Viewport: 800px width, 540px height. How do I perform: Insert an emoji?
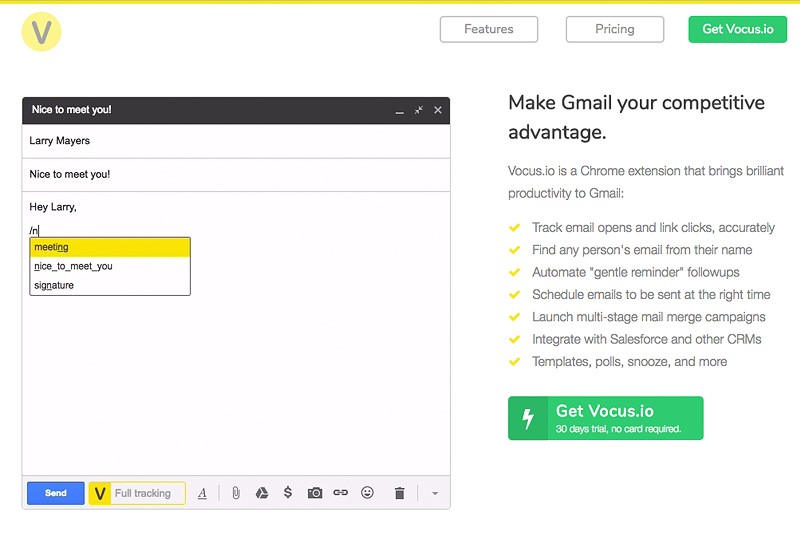(367, 493)
